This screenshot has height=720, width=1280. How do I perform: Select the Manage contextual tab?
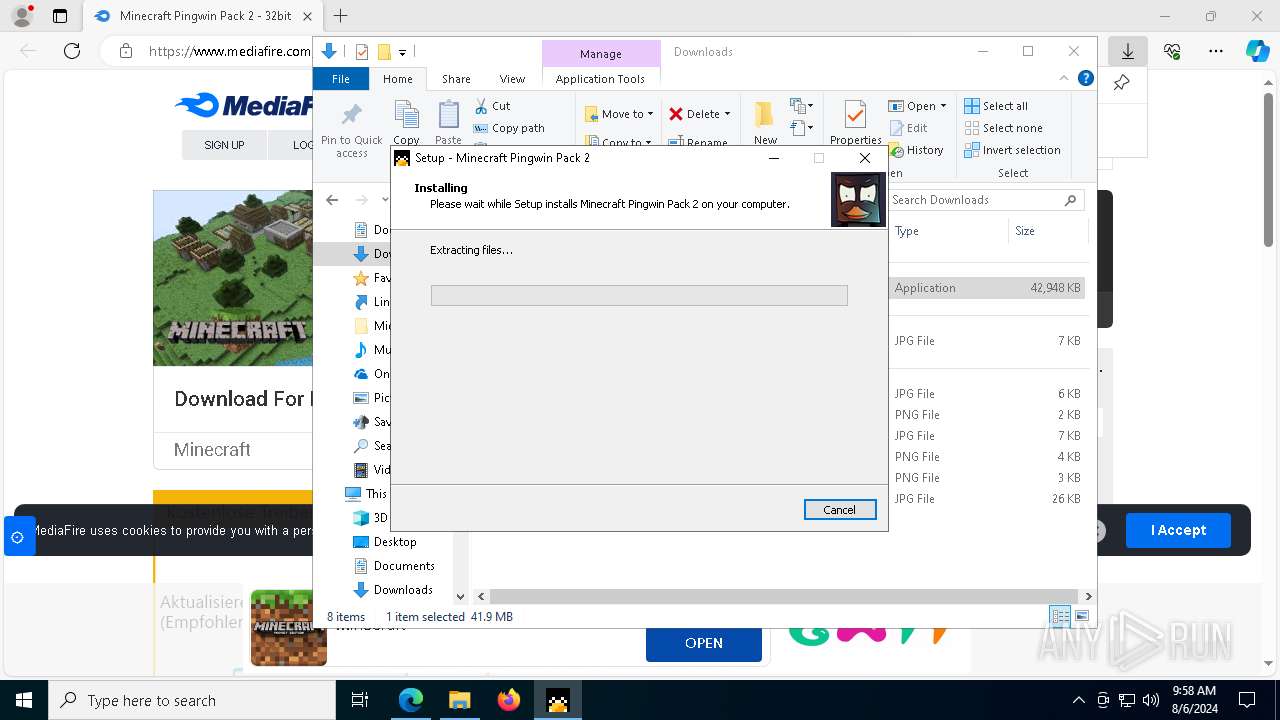600,54
